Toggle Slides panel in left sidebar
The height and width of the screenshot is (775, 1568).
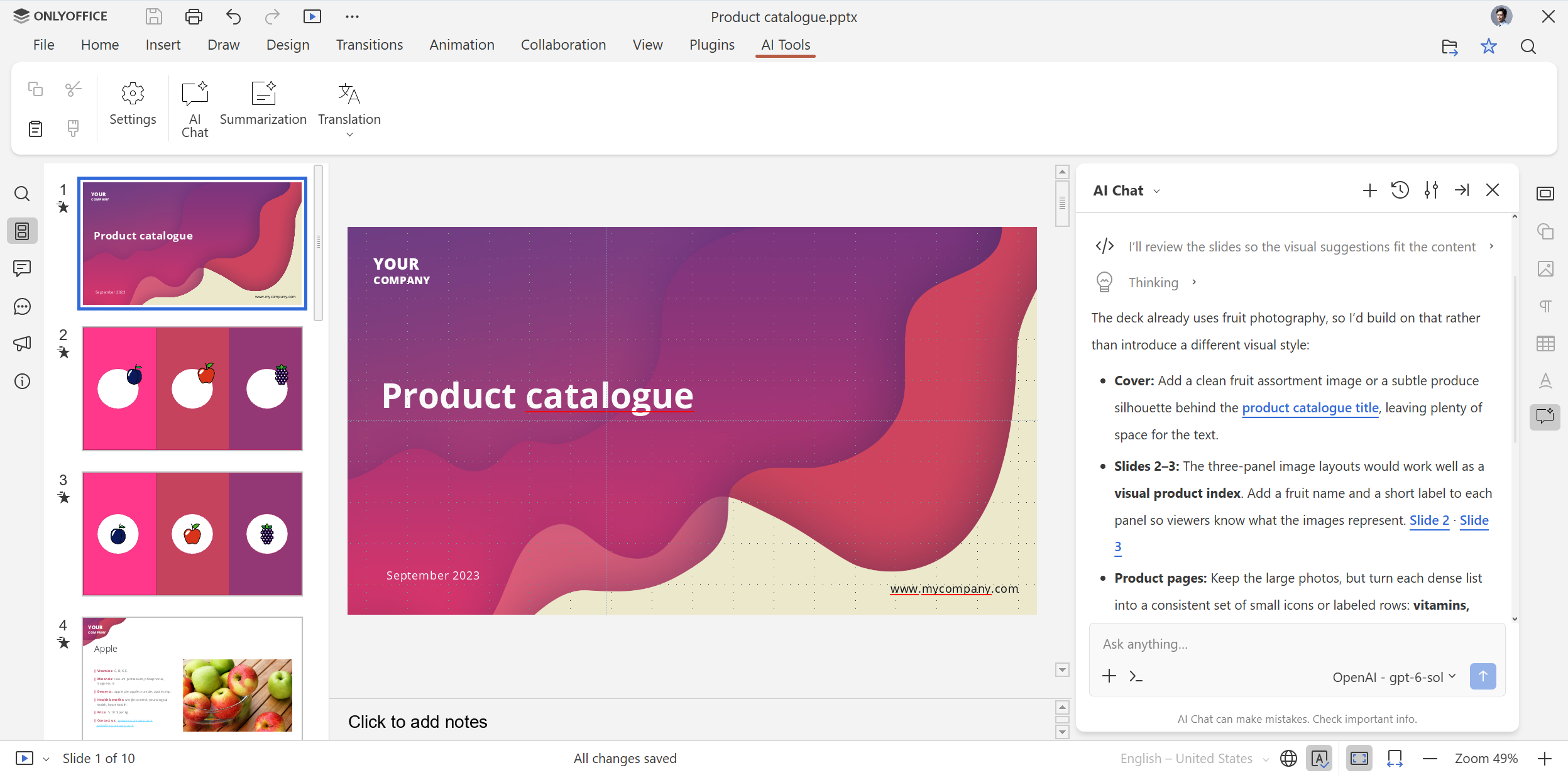(x=22, y=231)
